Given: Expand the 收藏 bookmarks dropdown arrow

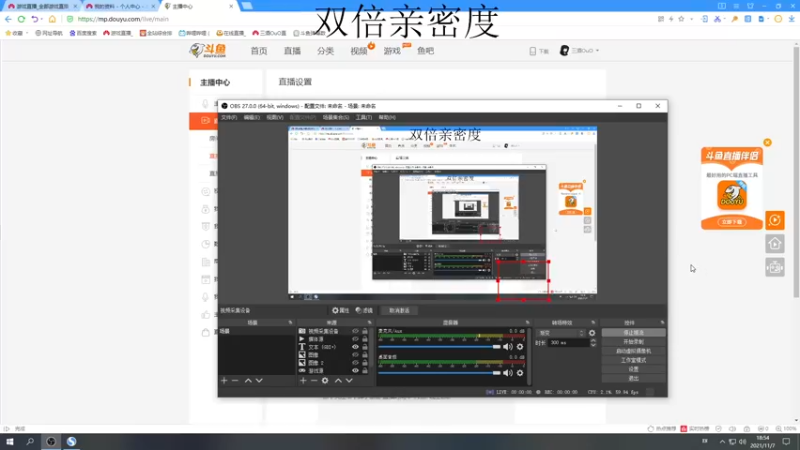Looking at the screenshot, I should pyautogui.click(x=27, y=33).
